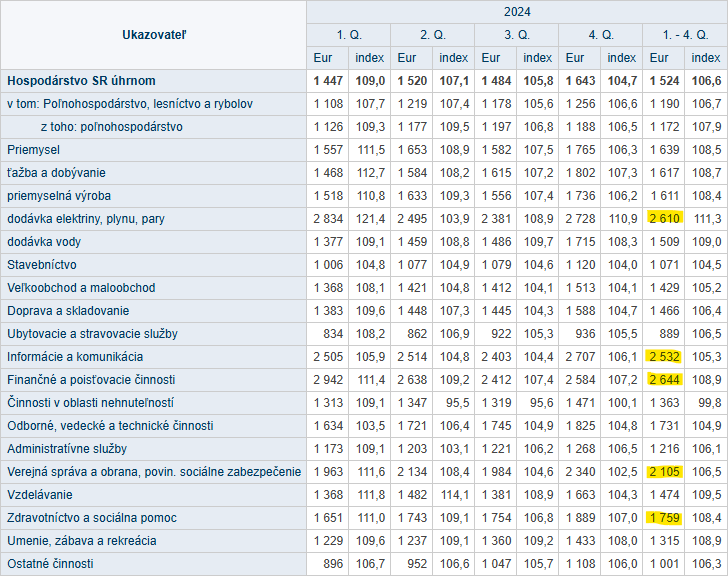Click the 121,4 index value for dodávka elektriny

tap(369, 219)
